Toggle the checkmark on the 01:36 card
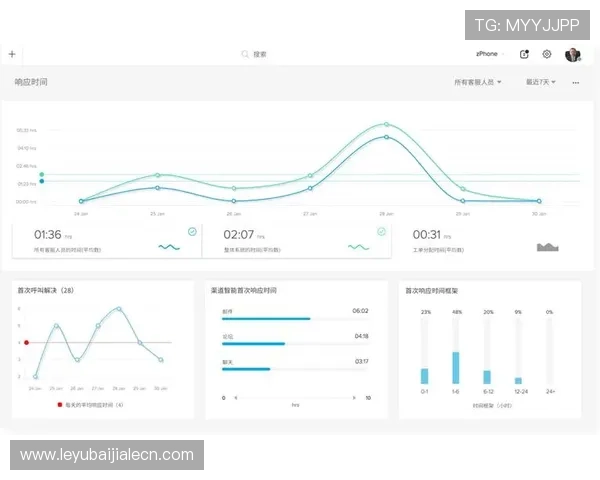Viewport: 600px width, 480px height. (x=192, y=231)
